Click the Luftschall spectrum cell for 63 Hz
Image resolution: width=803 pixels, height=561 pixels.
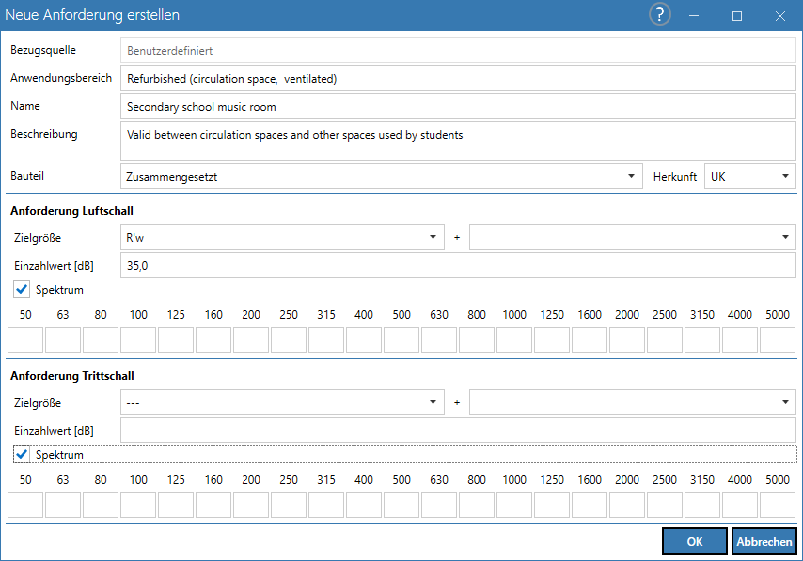coord(62,340)
